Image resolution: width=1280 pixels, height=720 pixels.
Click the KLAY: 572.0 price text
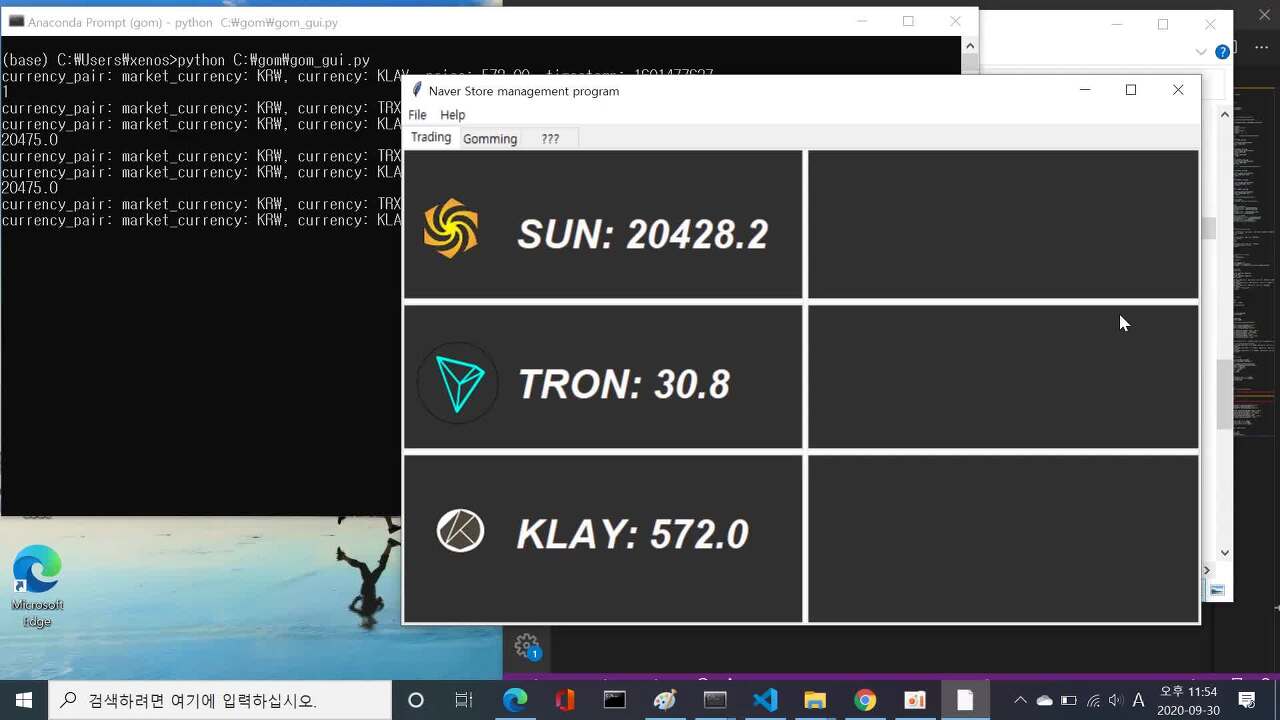[632, 534]
